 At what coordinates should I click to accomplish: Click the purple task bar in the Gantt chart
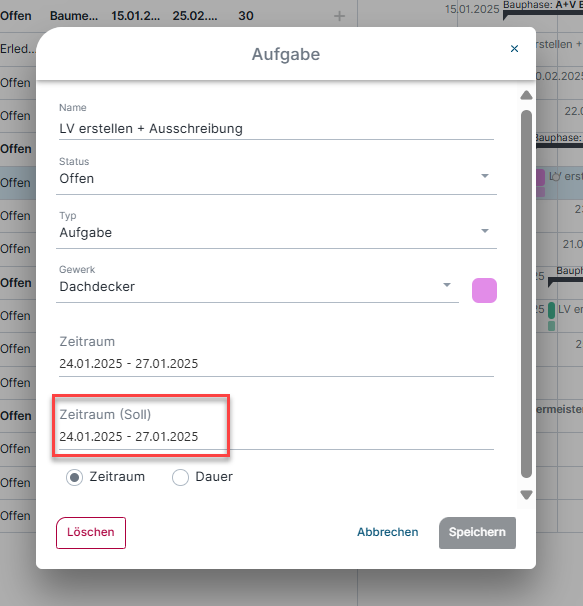(x=540, y=177)
